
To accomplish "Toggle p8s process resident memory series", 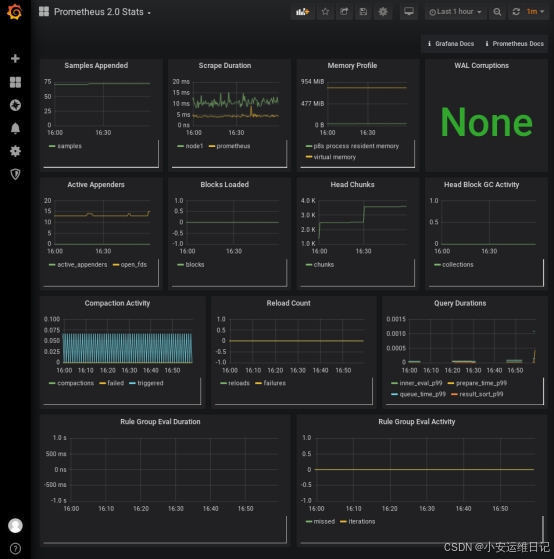I will click(x=356, y=146).
